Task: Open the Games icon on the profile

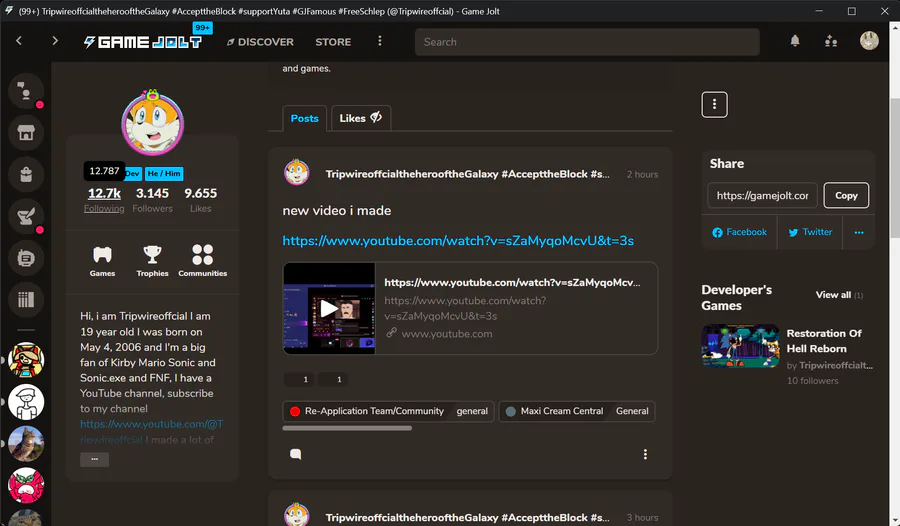Action: [102, 261]
